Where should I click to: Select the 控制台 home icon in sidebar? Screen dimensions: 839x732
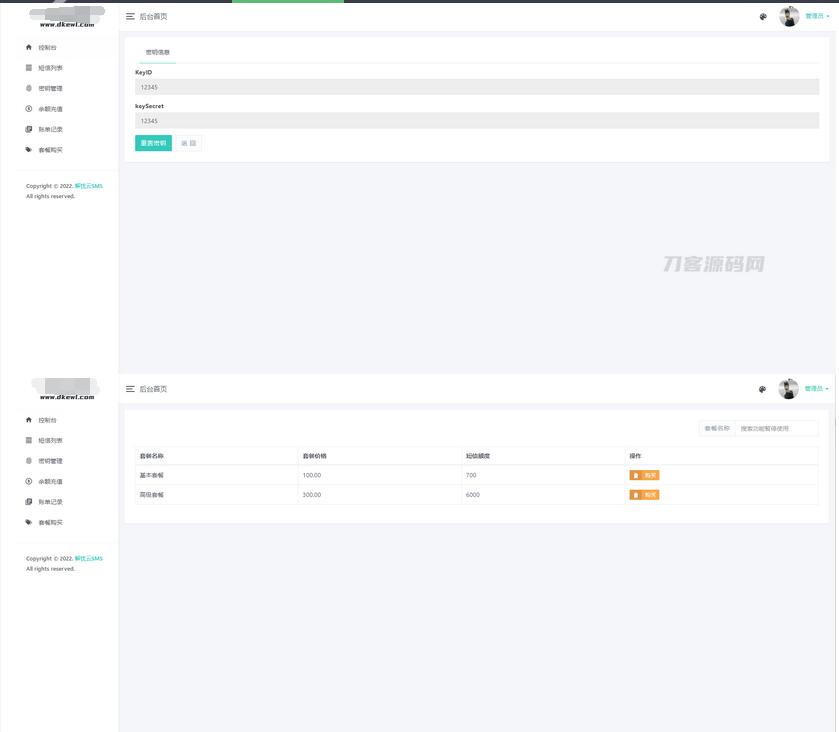(30, 47)
